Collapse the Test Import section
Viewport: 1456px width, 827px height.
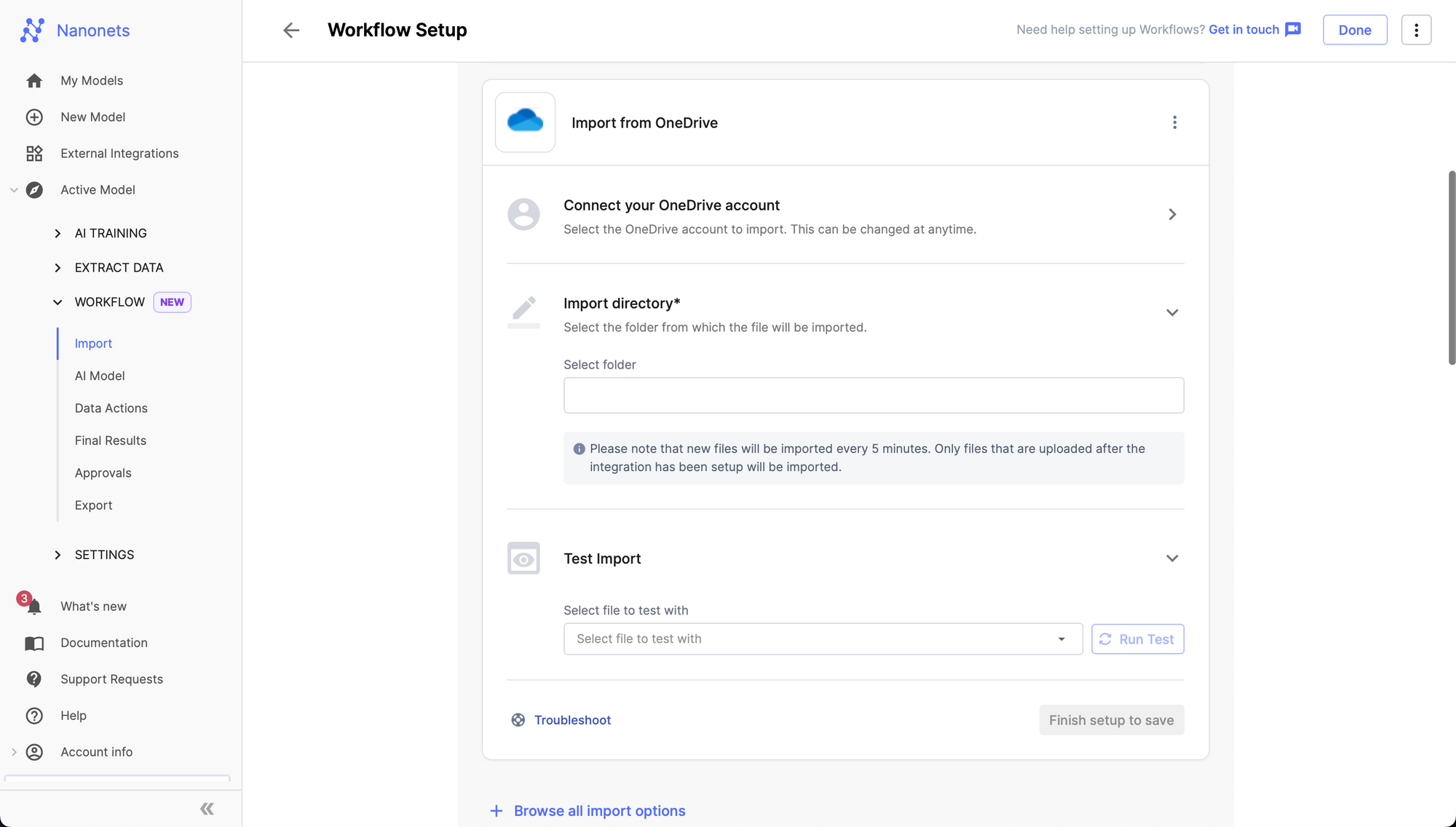coord(1172,558)
